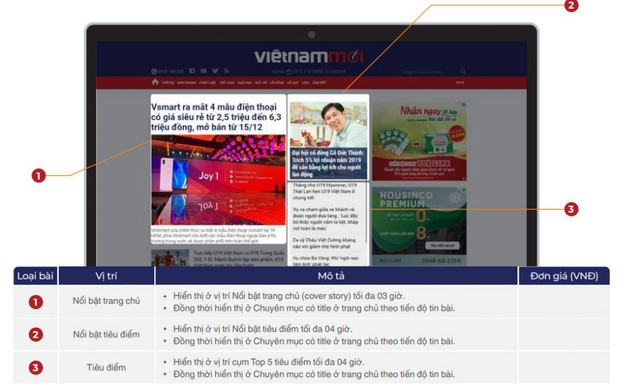Click the 'Đơn giá (VNĐ)' table header
The image size is (640, 384).
pos(564,276)
